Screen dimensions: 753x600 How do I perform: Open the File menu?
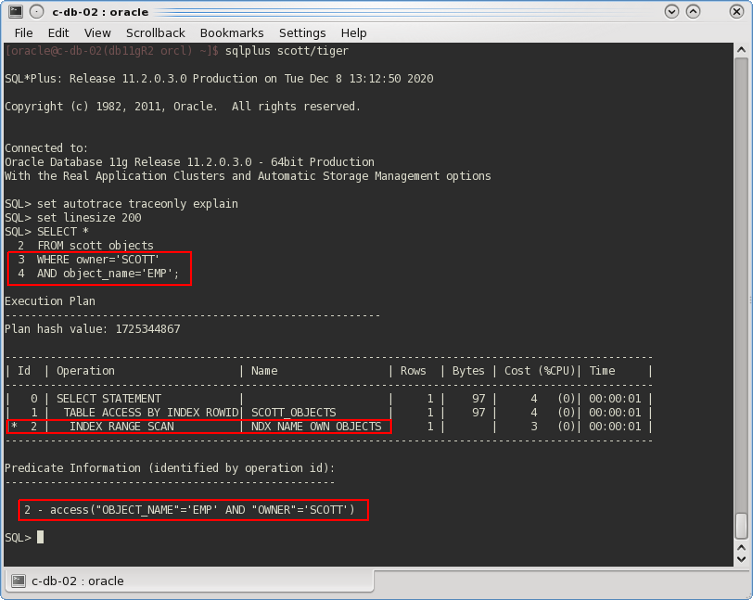click(24, 33)
